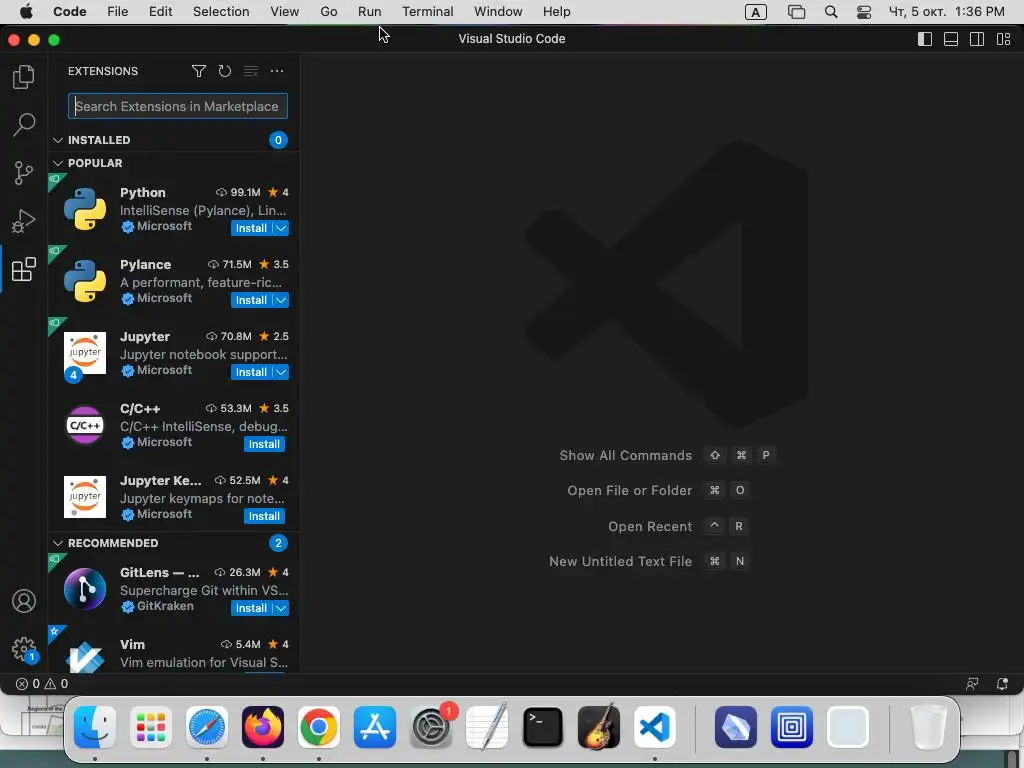This screenshot has height=768, width=1024.
Task: Open the Explorer view in activity bar
Action: click(24, 76)
